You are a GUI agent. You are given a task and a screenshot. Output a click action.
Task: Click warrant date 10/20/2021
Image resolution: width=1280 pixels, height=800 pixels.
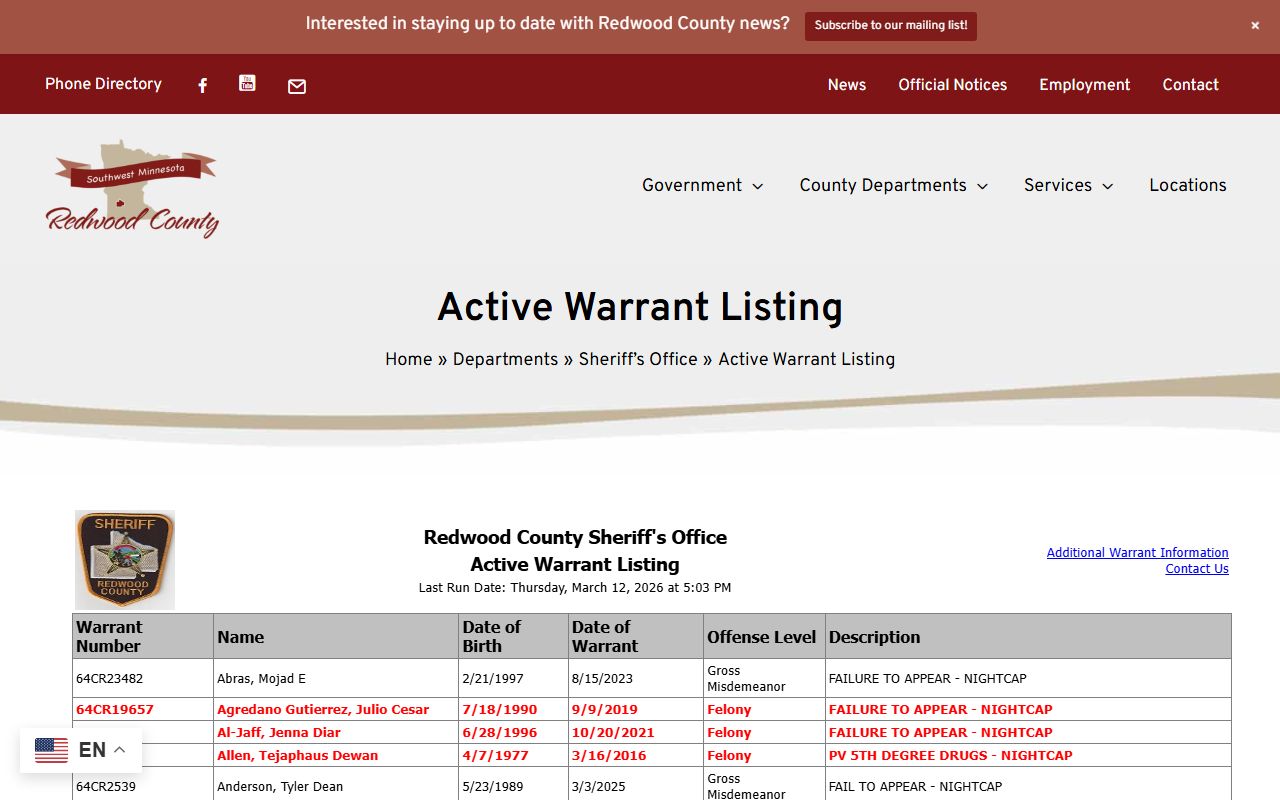(x=613, y=733)
